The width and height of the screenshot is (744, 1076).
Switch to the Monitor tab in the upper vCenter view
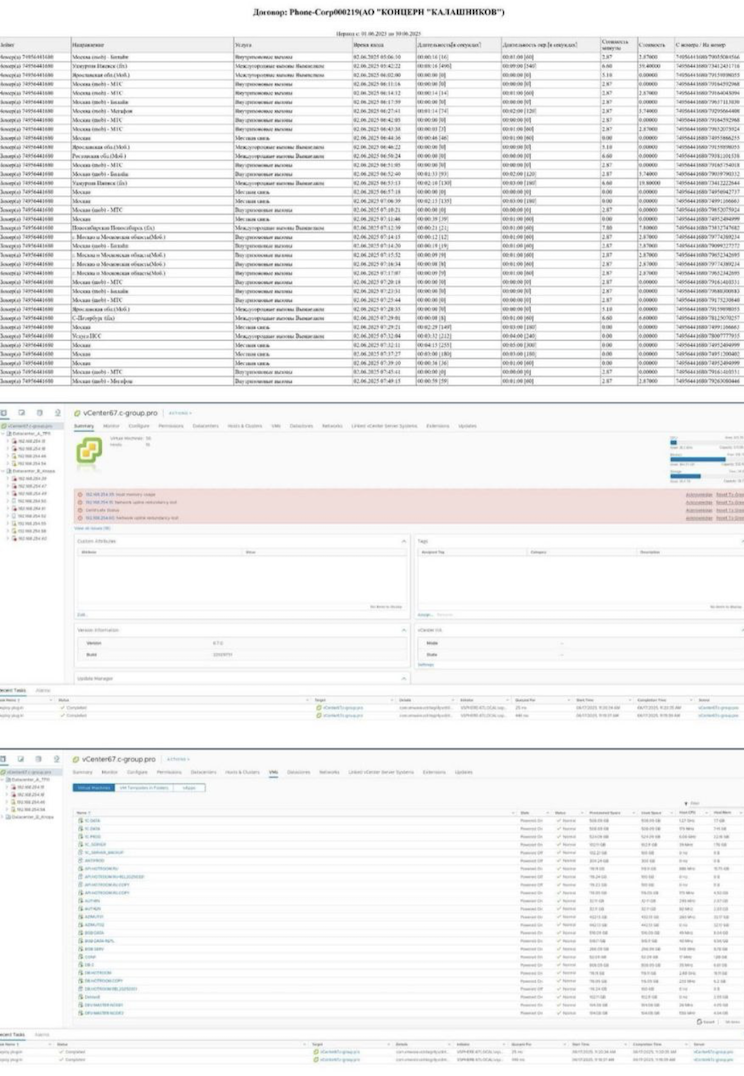point(111,425)
